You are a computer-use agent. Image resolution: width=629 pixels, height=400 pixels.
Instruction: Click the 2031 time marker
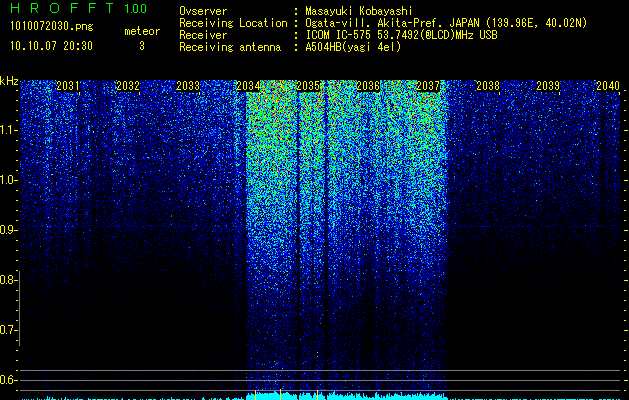pos(68,86)
